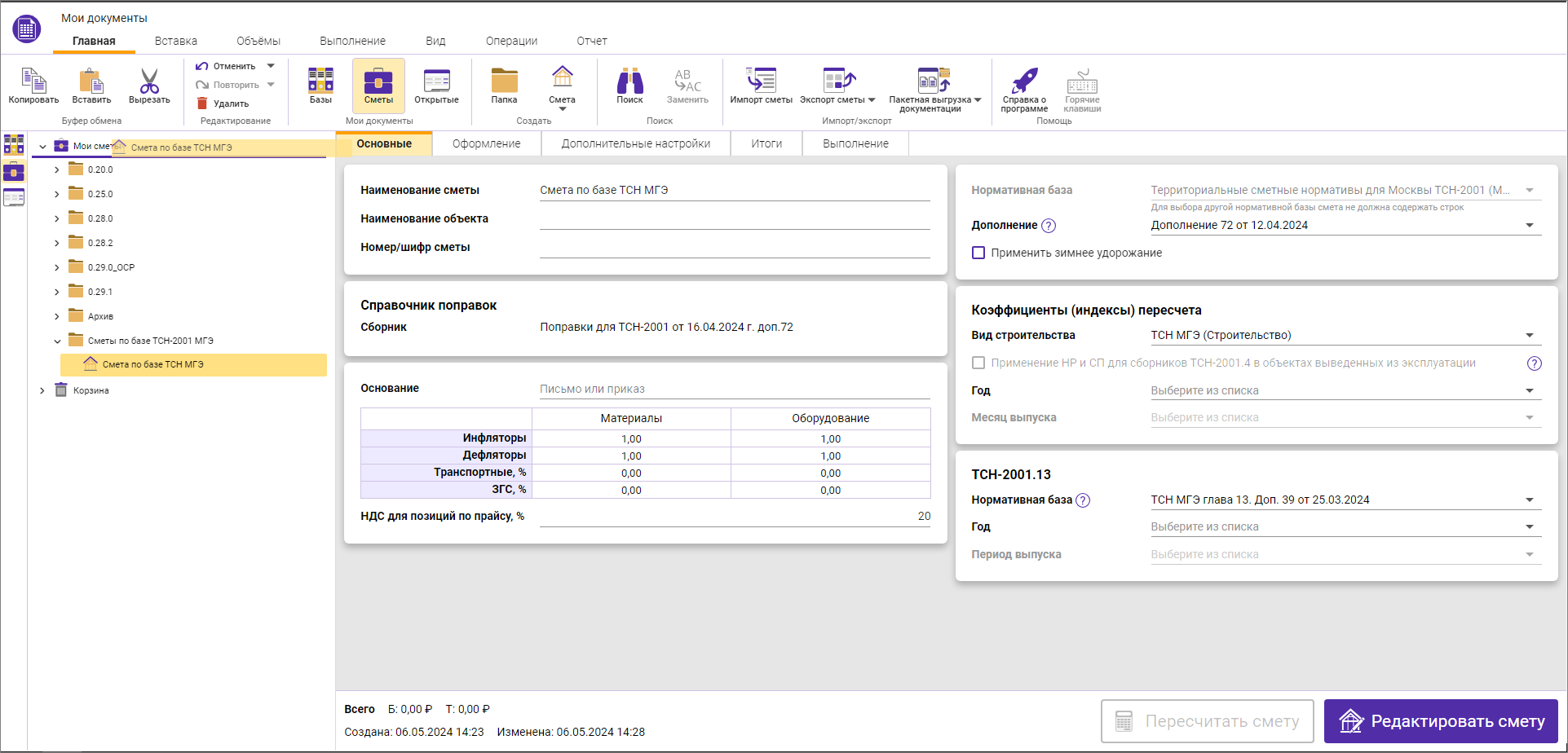Click help icon next to ТСН-2001.13 Нормативная база
Screen dimensions: 1568x753
(1083, 500)
